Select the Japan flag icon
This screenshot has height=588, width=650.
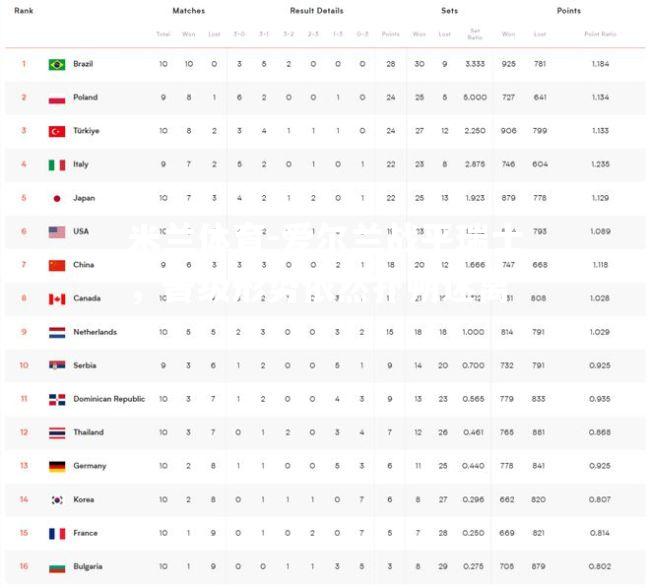pyautogui.click(x=57, y=199)
